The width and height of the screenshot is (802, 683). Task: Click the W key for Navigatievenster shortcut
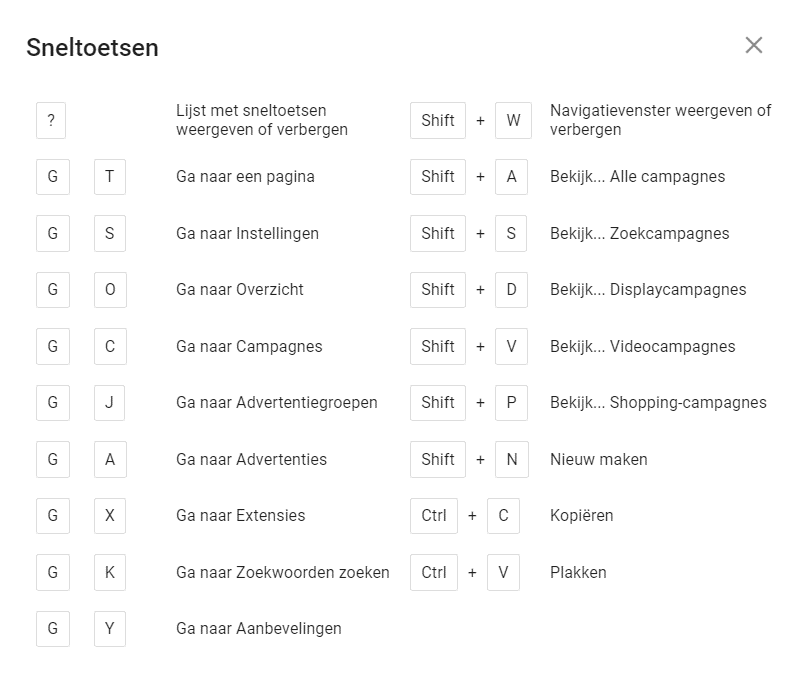[x=513, y=120]
